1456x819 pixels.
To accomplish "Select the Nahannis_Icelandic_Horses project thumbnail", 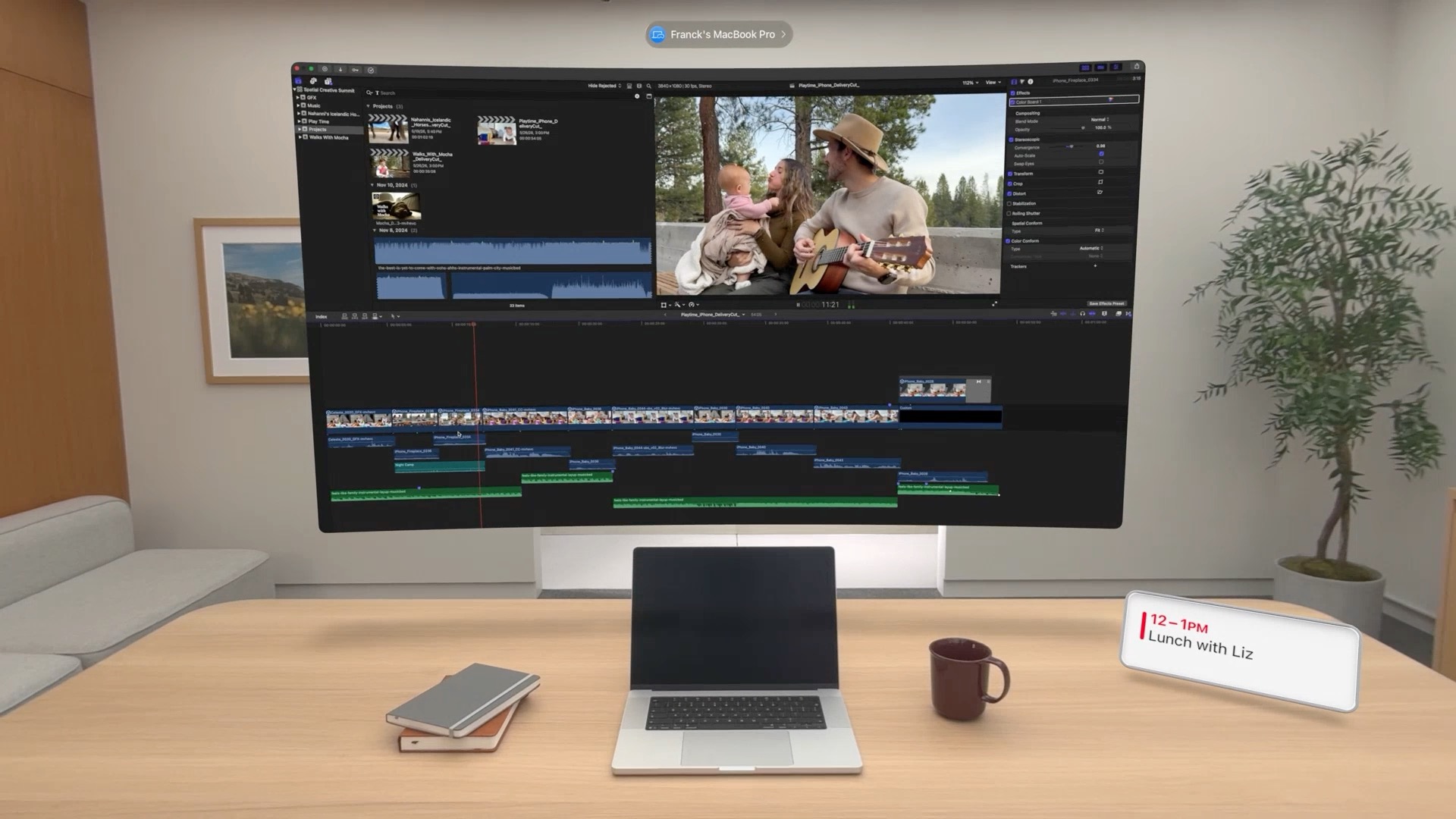I will (x=388, y=128).
